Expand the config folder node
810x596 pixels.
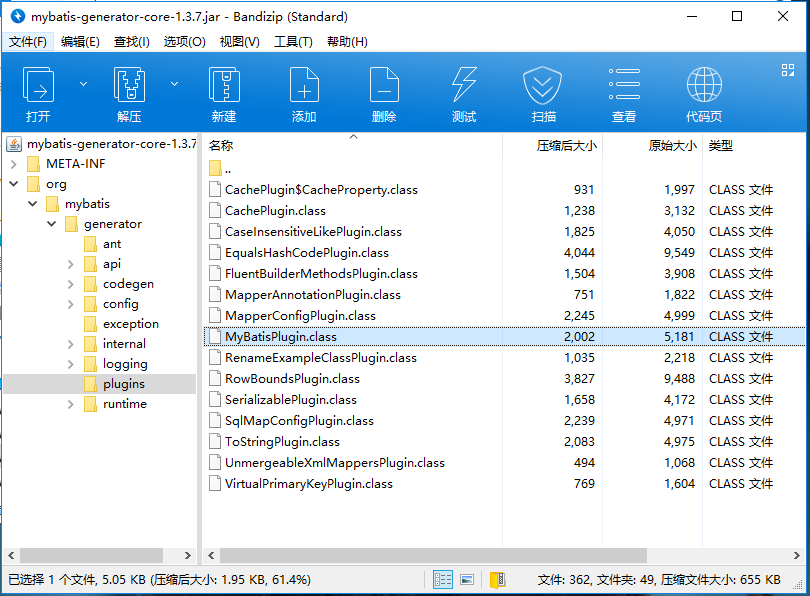point(71,304)
